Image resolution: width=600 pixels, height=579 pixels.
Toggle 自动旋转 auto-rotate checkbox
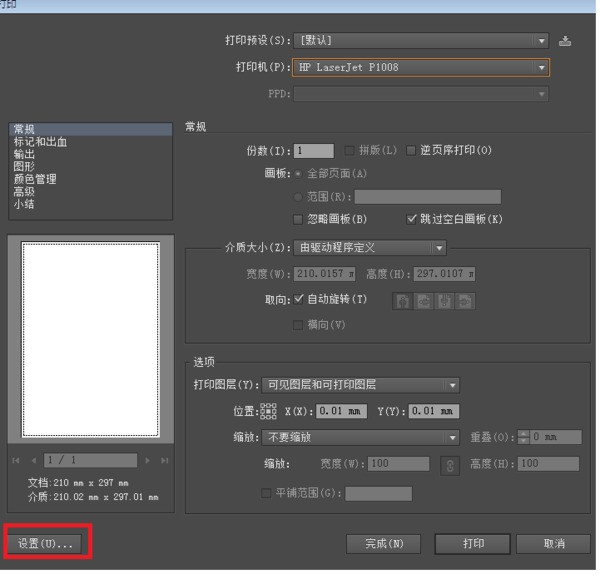(298, 299)
